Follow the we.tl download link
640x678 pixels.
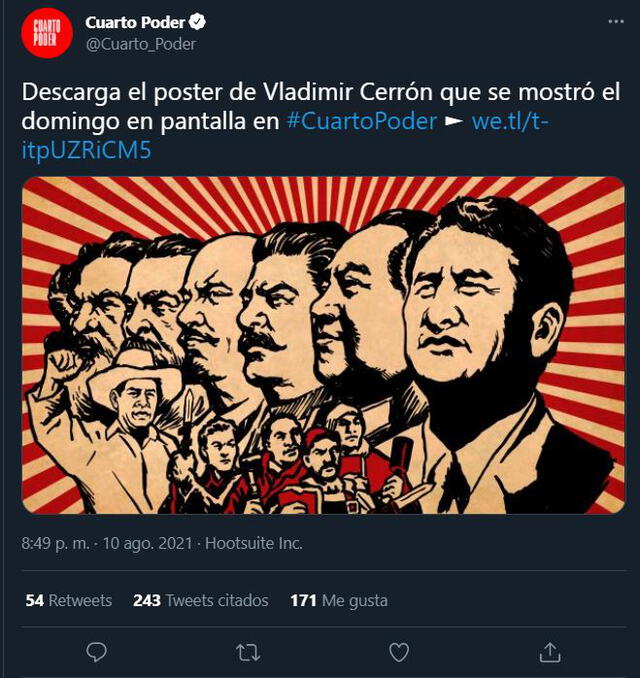[510, 121]
